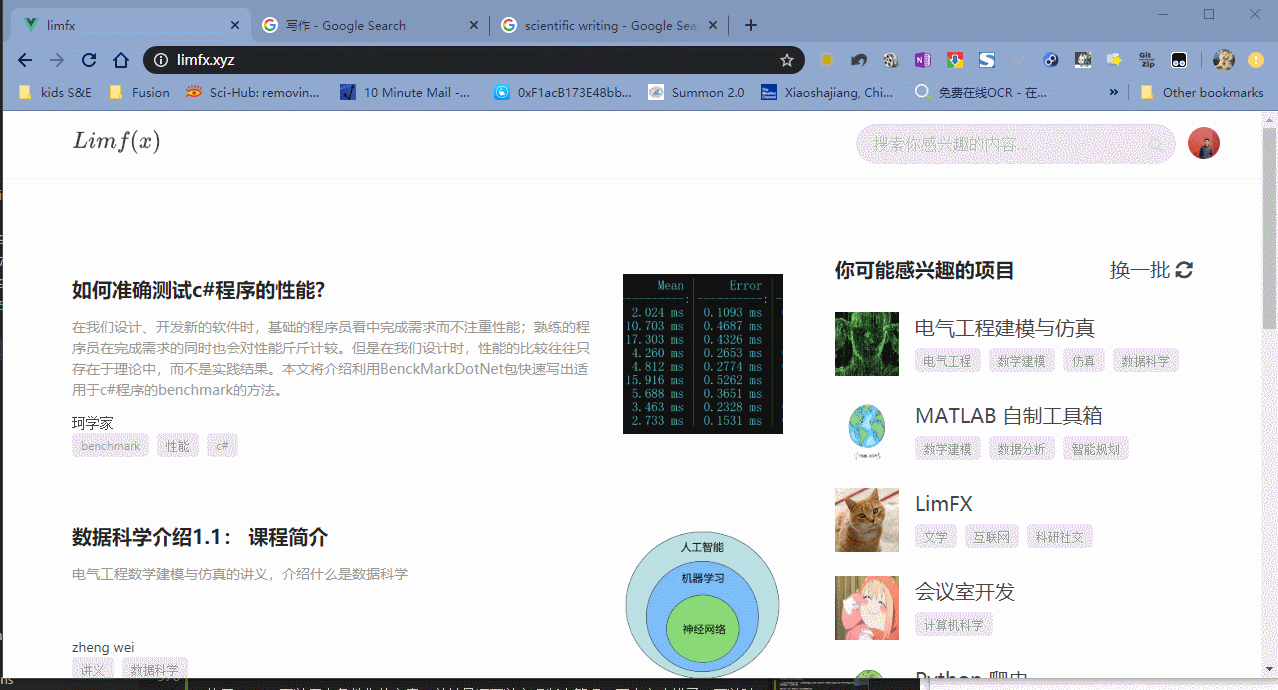Close the 写作 Google Search tab

pyautogui.click(x=473, y=25)
